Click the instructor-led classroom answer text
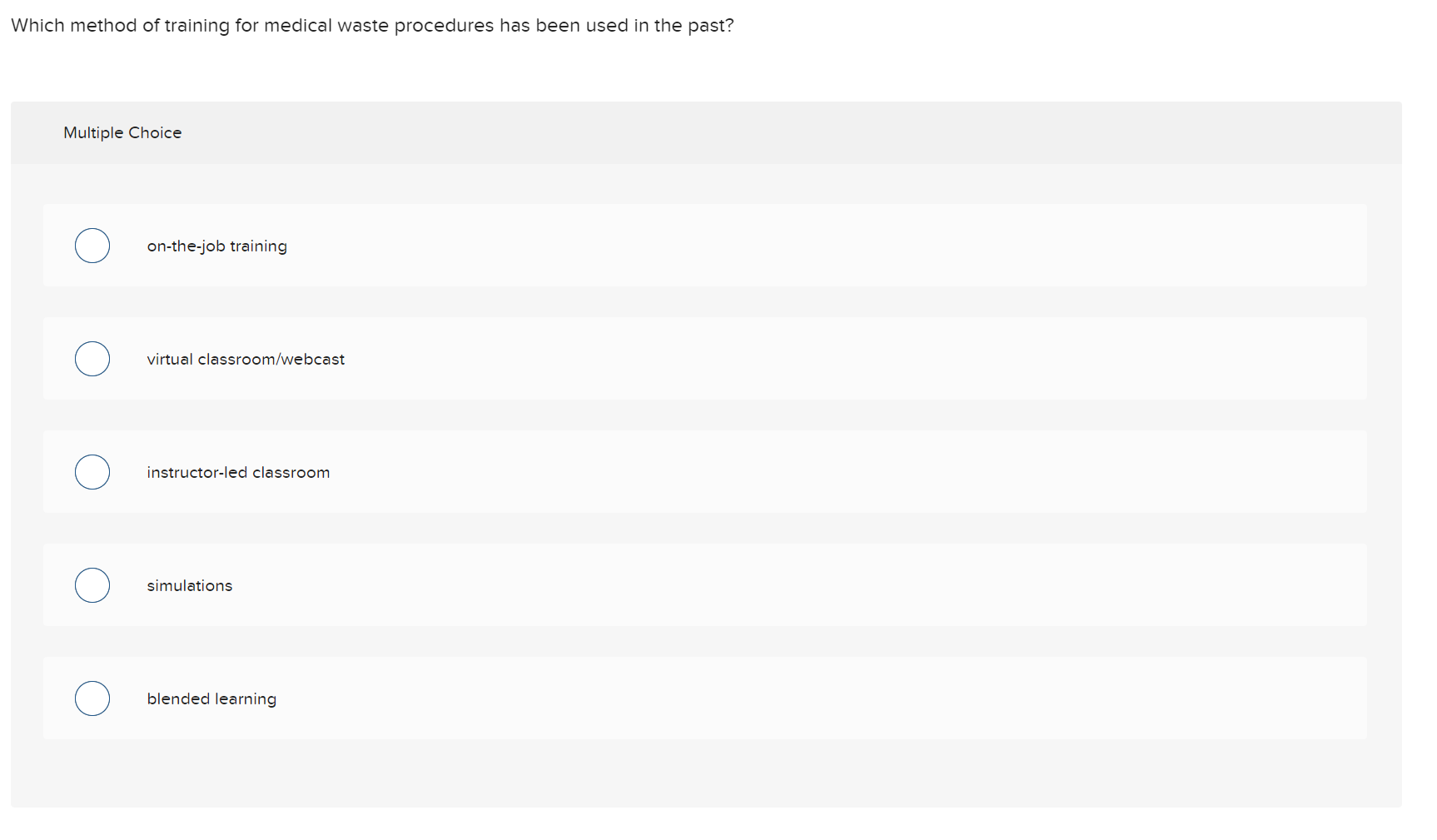This screenshot has width=1437, height=840. [238, 471]
